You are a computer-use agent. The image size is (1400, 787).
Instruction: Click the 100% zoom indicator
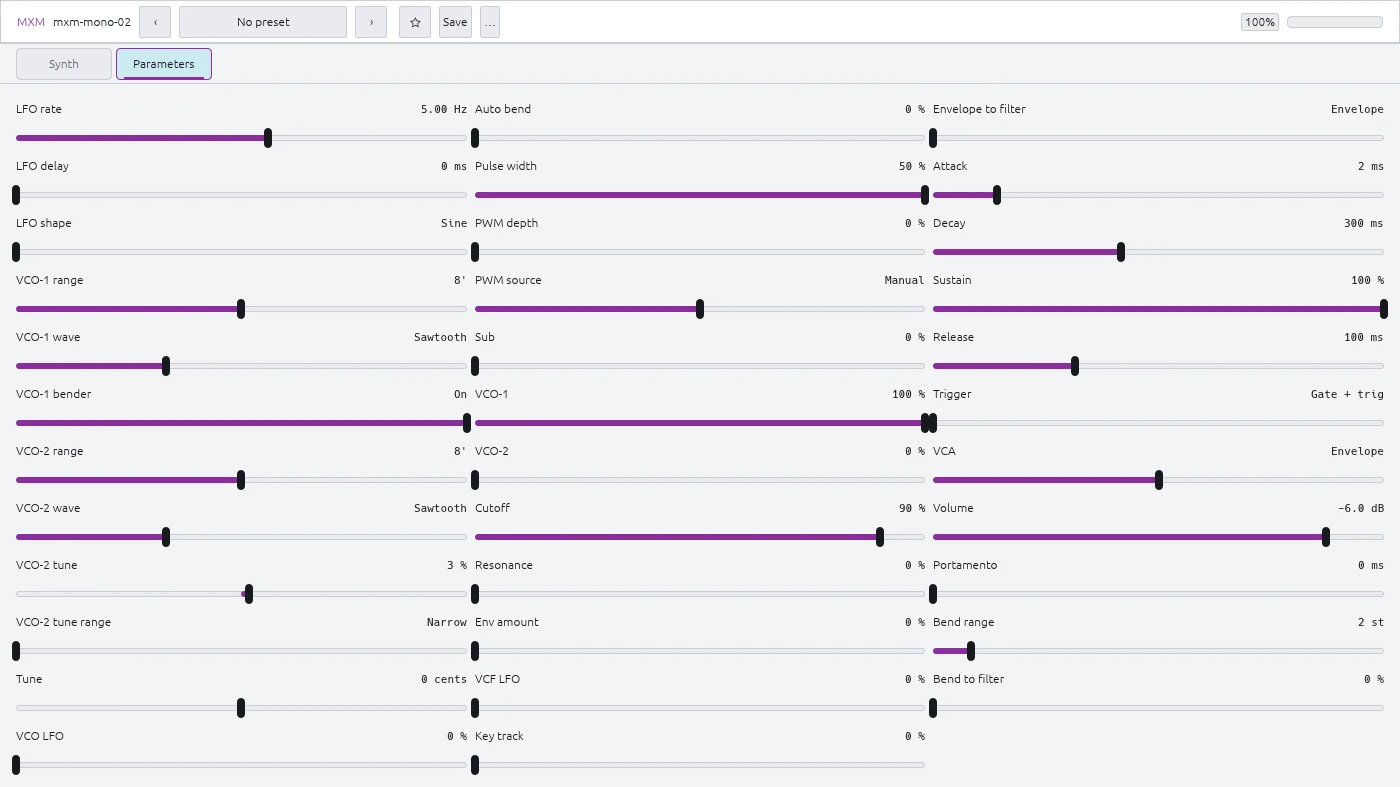(x=1260, y=22)
